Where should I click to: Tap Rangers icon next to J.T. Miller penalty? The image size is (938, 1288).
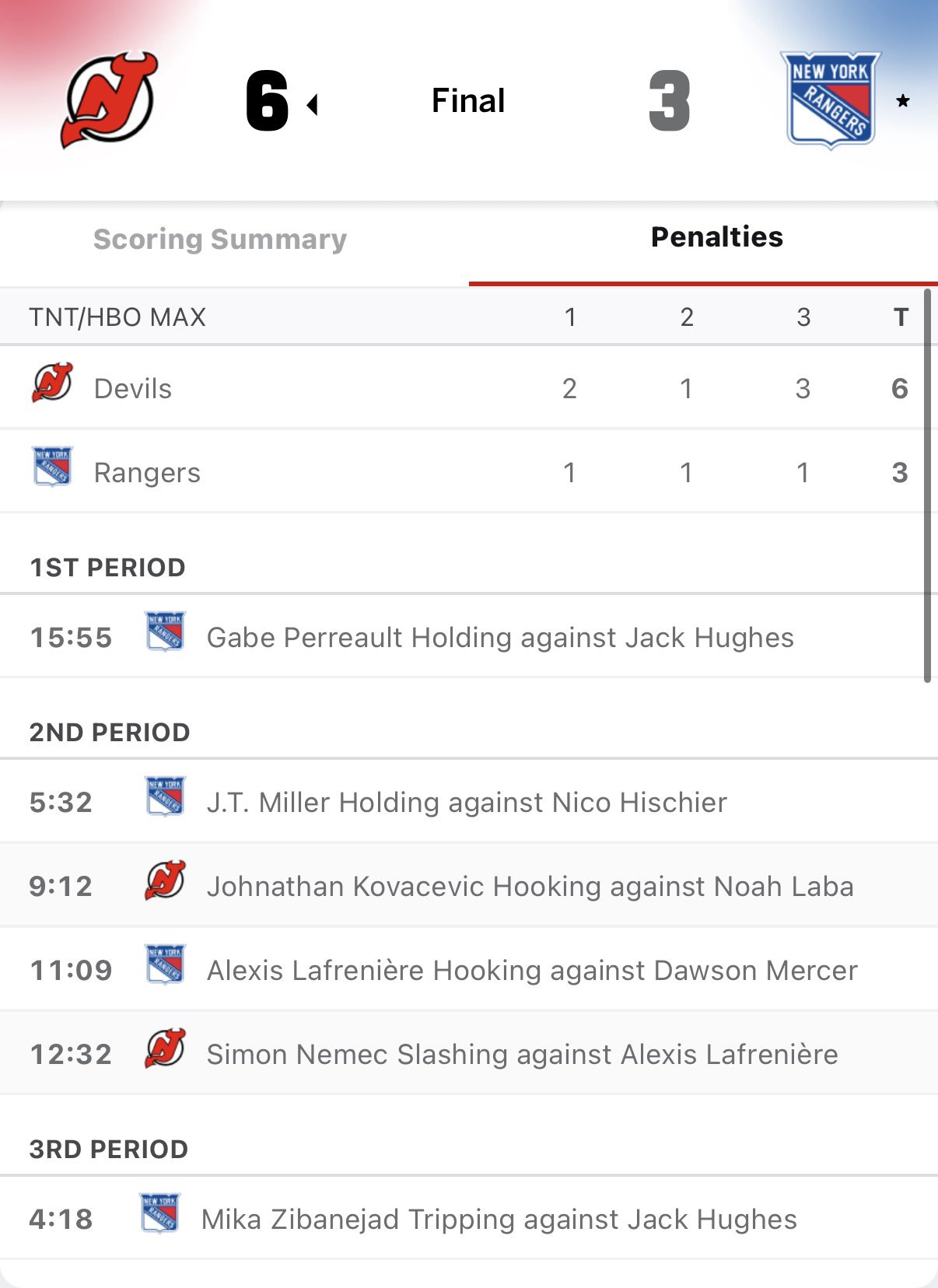pyautogui.click(x=165, y=796)
